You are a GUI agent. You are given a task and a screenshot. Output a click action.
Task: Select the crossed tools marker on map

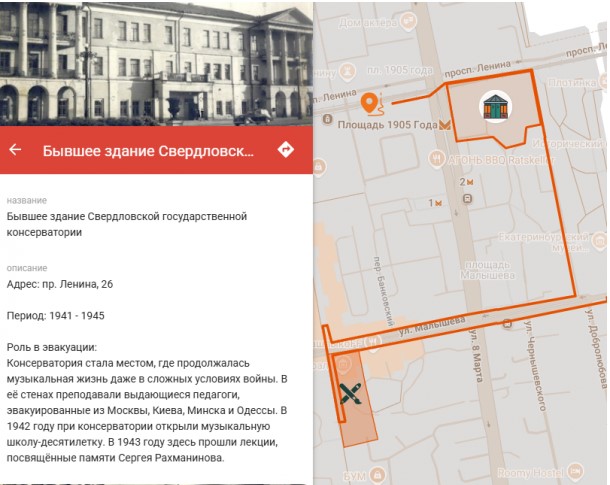(x=350, y=393)
